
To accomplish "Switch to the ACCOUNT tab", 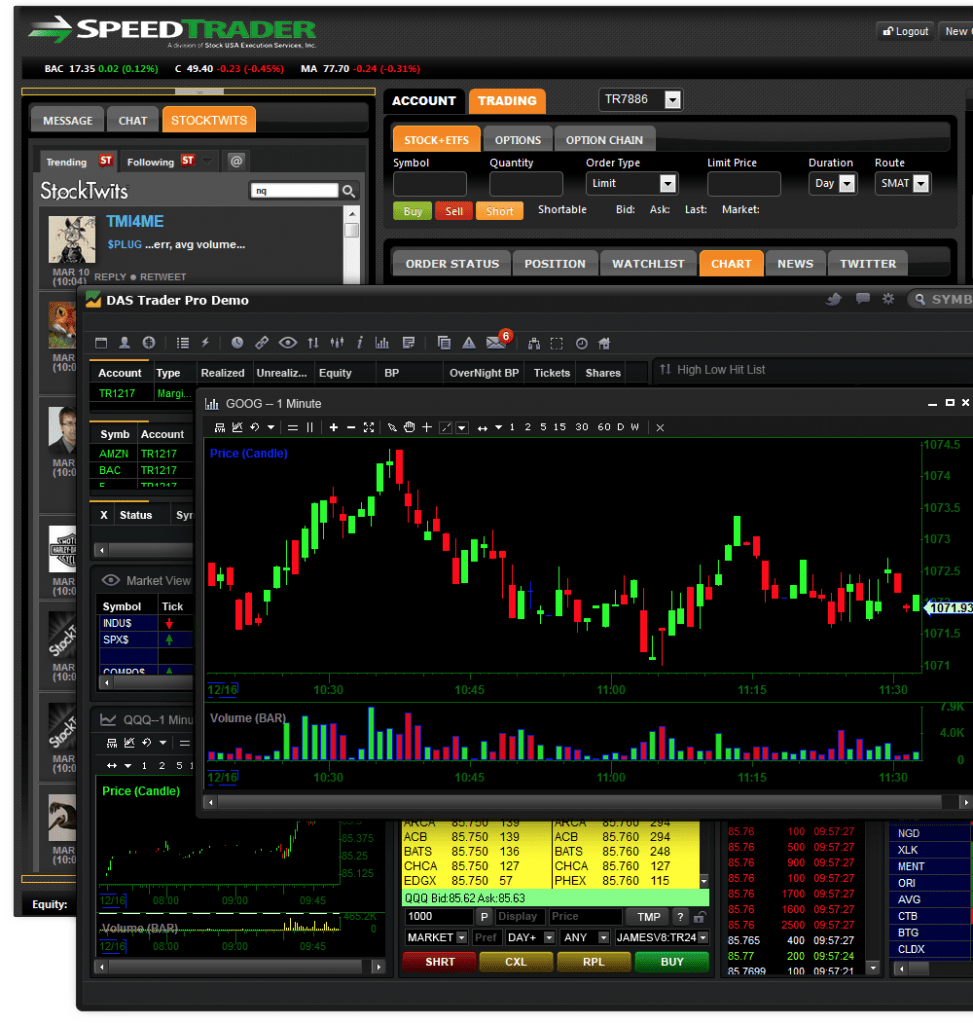I will pyautogui.click(x=424, y=101).
